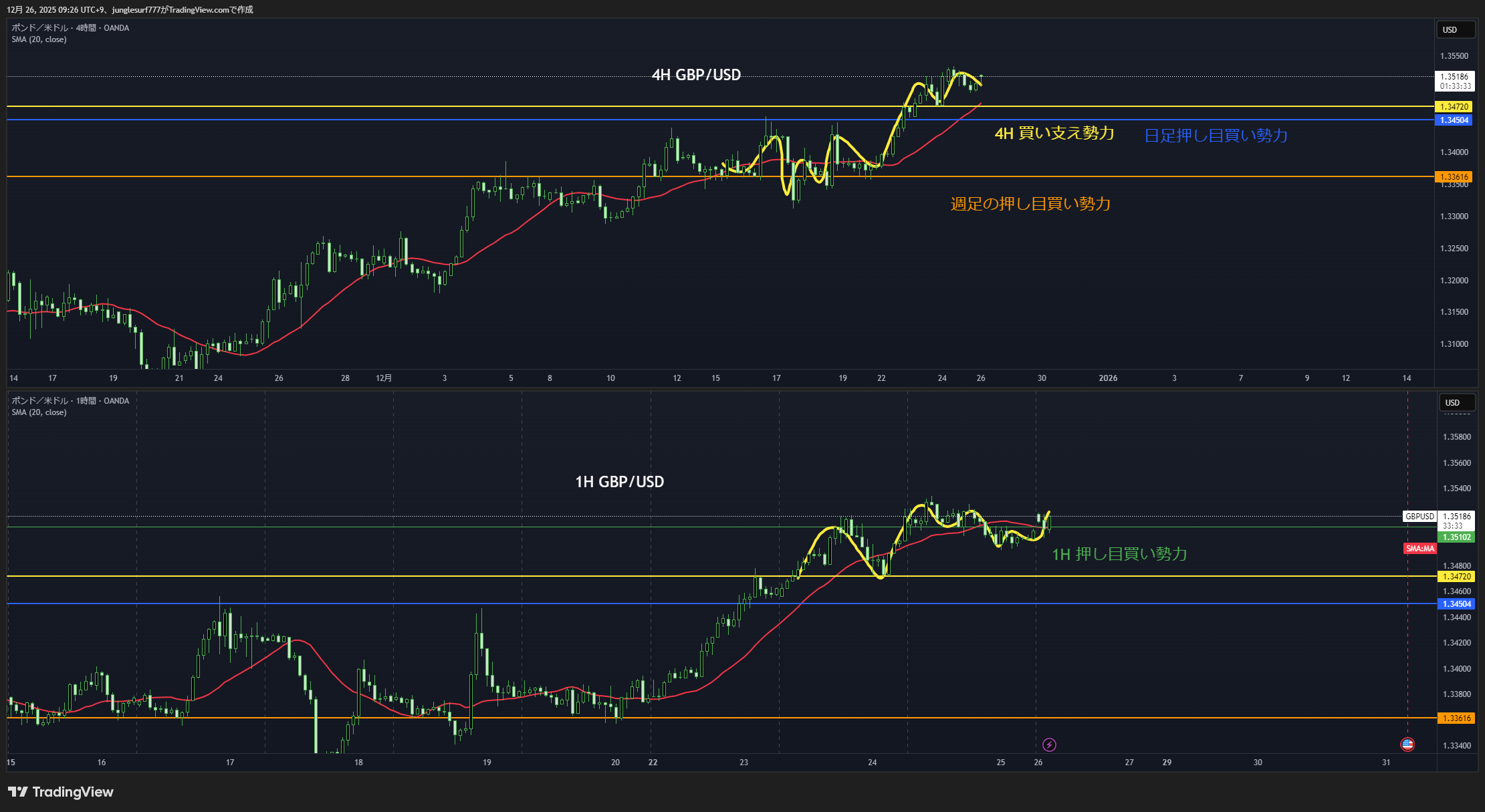This screenshot has height=812, width=1485.
Task: Select green '1H 押し目買い勢力' text annotation
Action: pos(1119,554)
